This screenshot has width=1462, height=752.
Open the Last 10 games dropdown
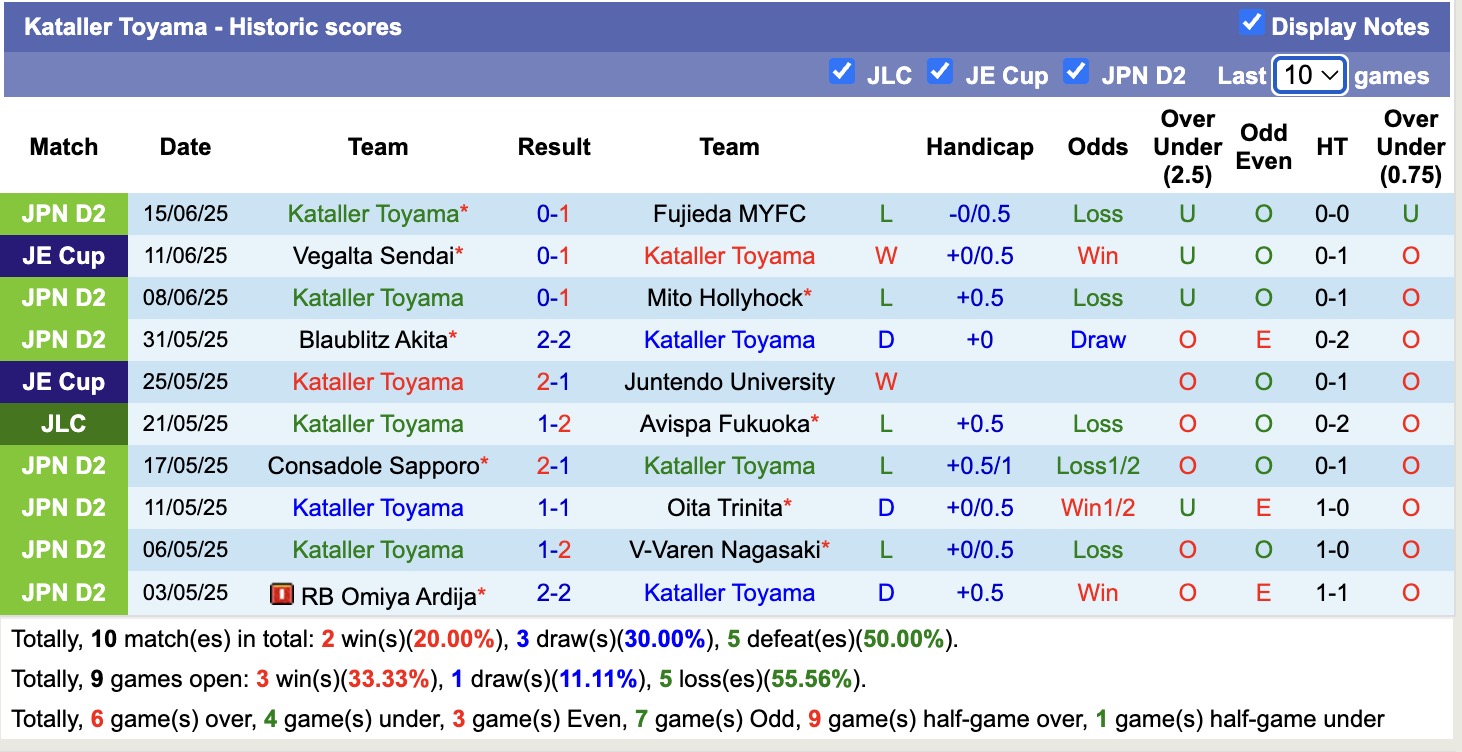(1310, 75)
